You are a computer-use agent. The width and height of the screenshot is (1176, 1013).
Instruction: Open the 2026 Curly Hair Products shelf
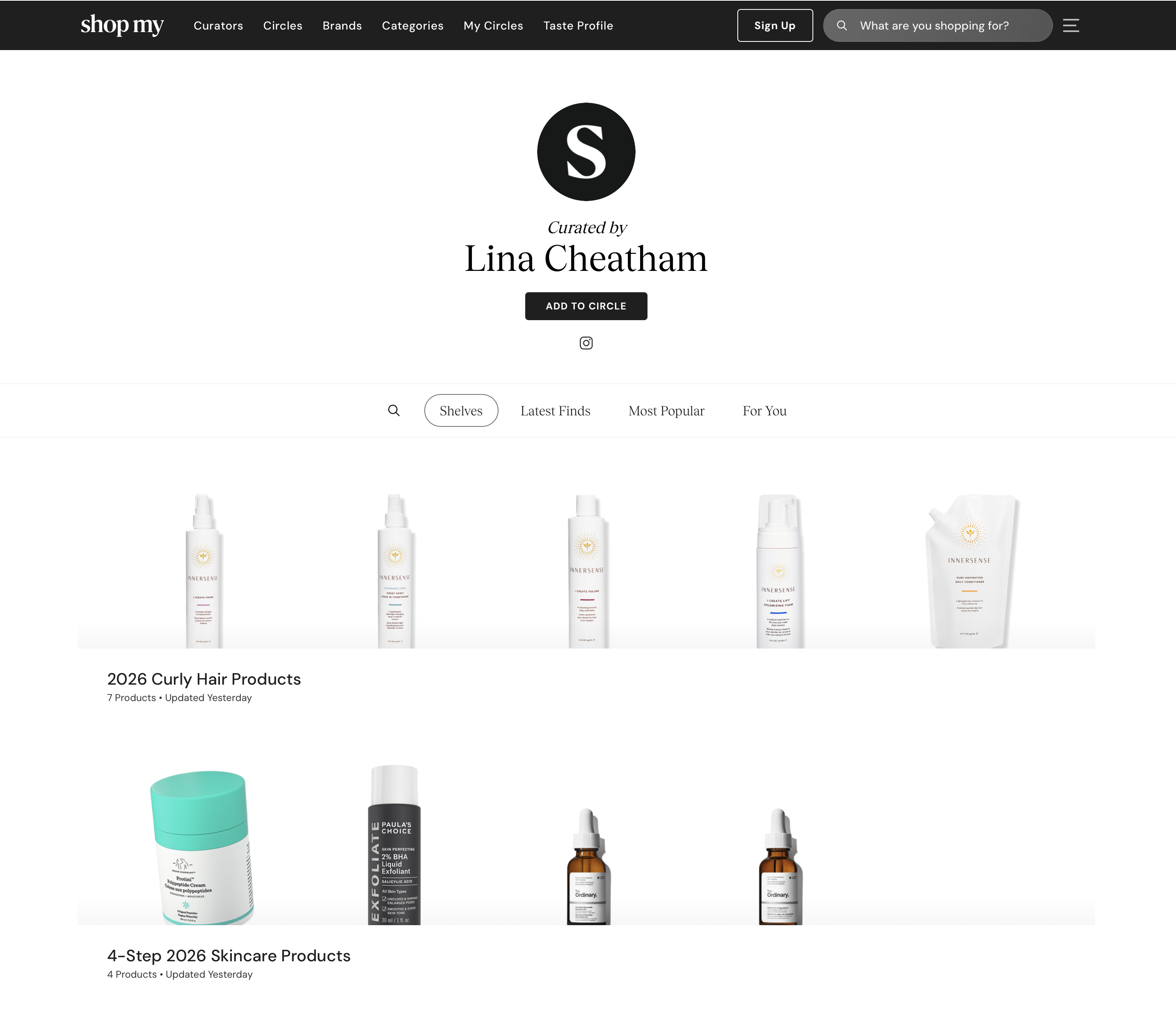[x=204, y=679]
